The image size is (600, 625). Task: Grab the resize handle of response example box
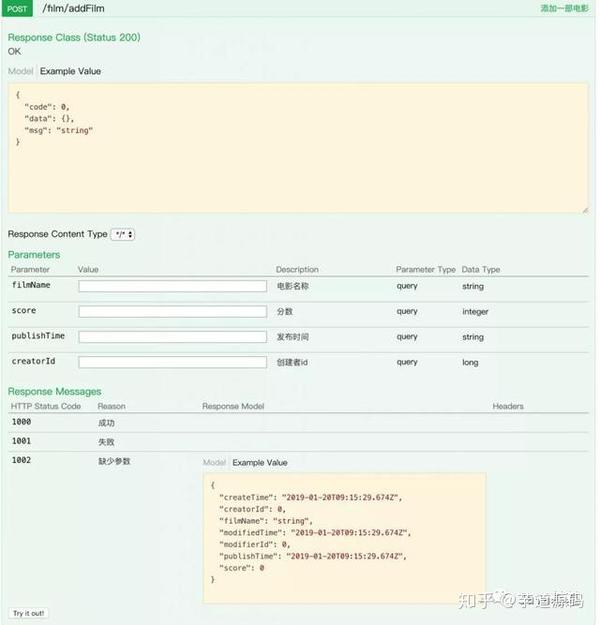click(585, 210)
